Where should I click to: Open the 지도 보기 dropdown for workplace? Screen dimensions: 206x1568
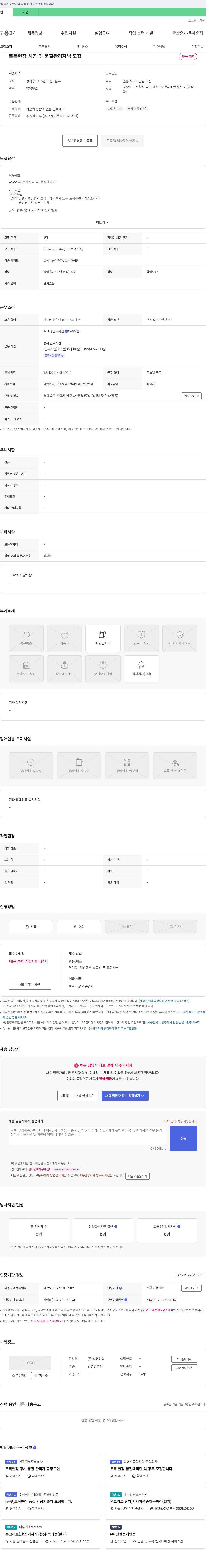pos(191,396)
